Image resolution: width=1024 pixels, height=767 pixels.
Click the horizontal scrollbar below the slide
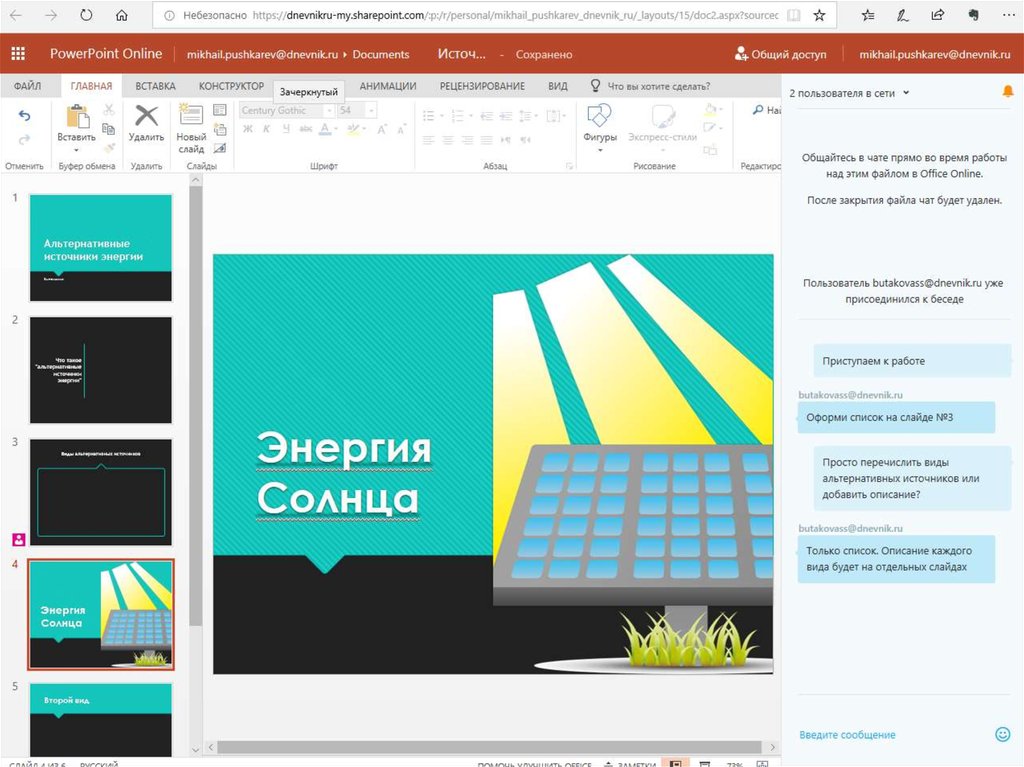(x=490, y=747)
